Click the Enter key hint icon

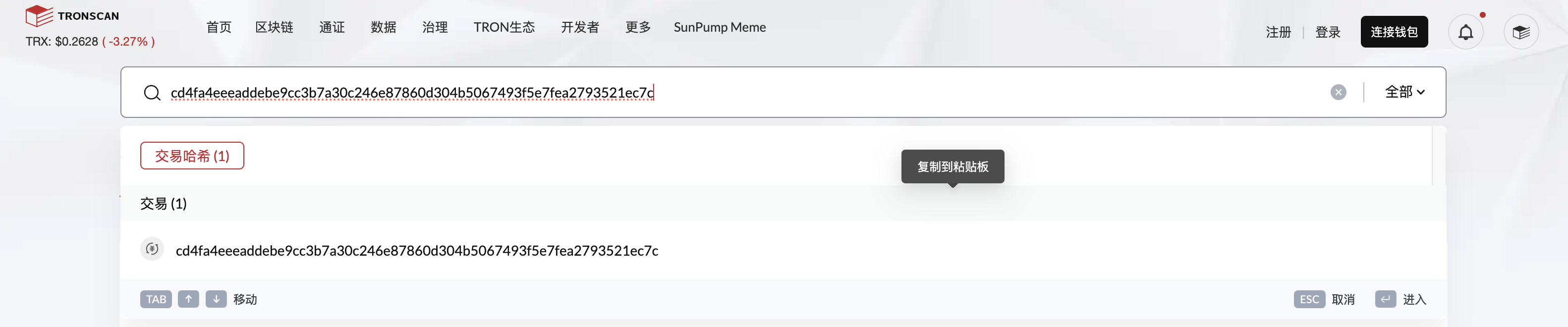1386,299
